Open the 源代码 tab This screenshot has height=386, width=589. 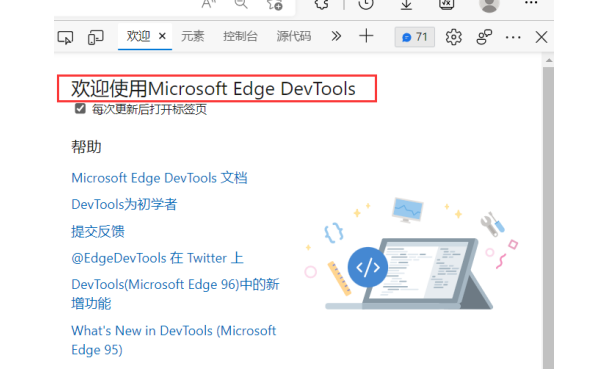coord(294,36)
